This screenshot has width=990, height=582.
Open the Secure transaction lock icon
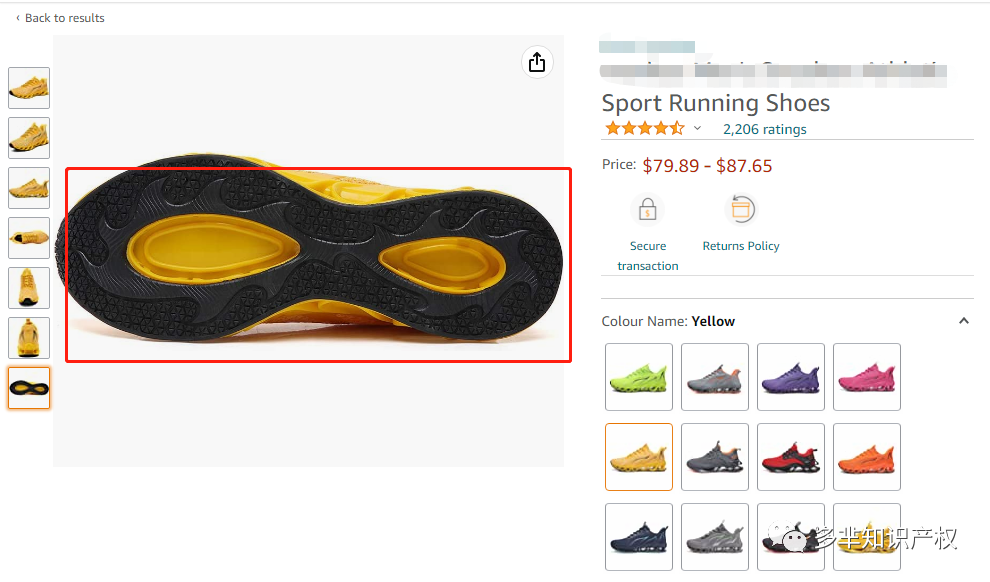tap(647, 209)
